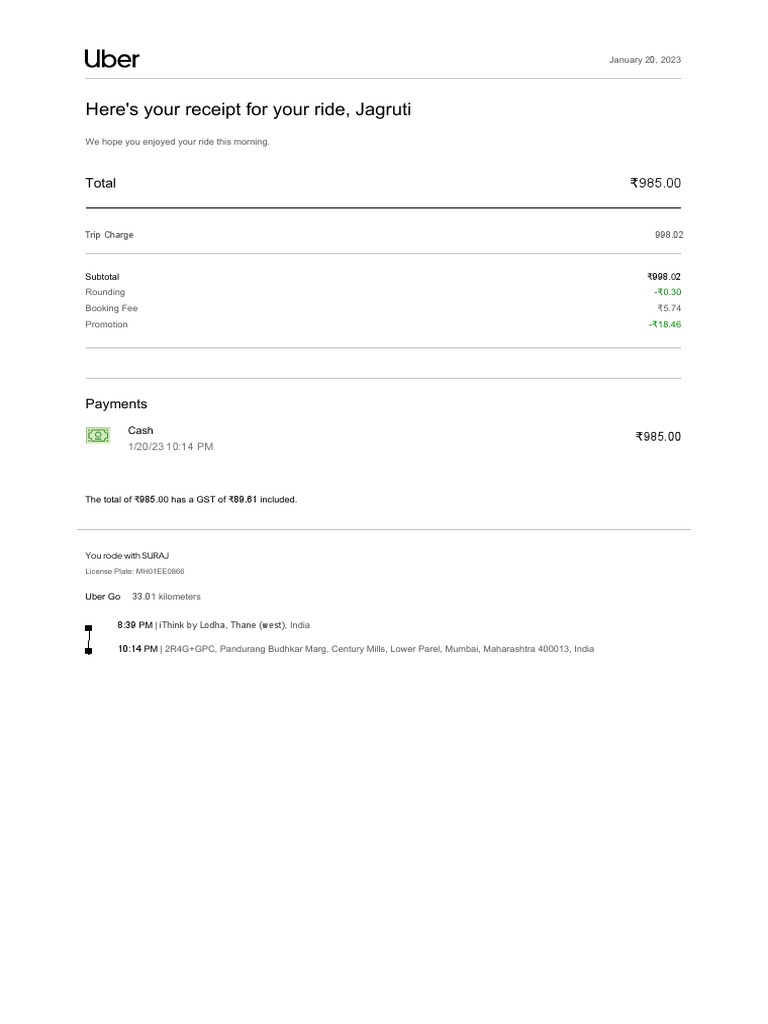Click the Rounding amount -₹0.30
Viewport: 768px width, 1024px height.
coord(666,292)
